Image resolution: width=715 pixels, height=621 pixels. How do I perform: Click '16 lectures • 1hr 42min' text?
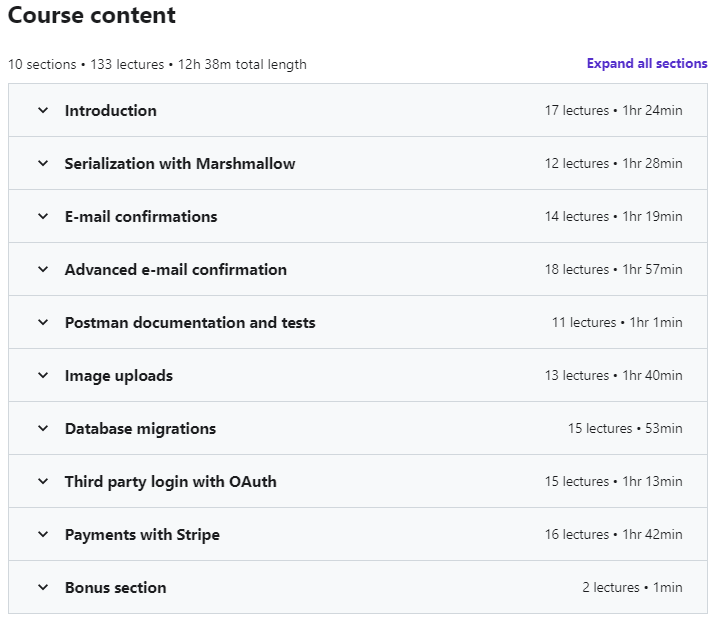coord(613,534)
